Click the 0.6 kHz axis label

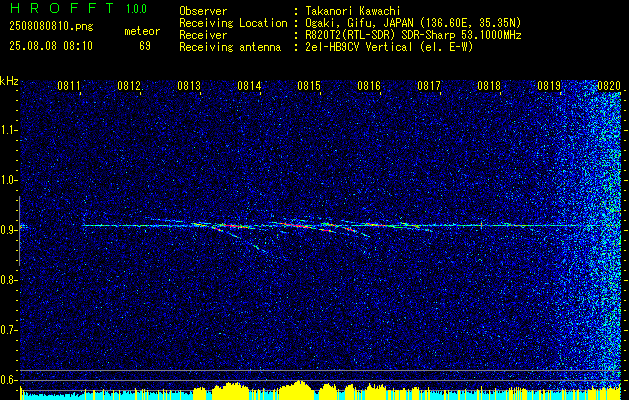tap(9, 380)
